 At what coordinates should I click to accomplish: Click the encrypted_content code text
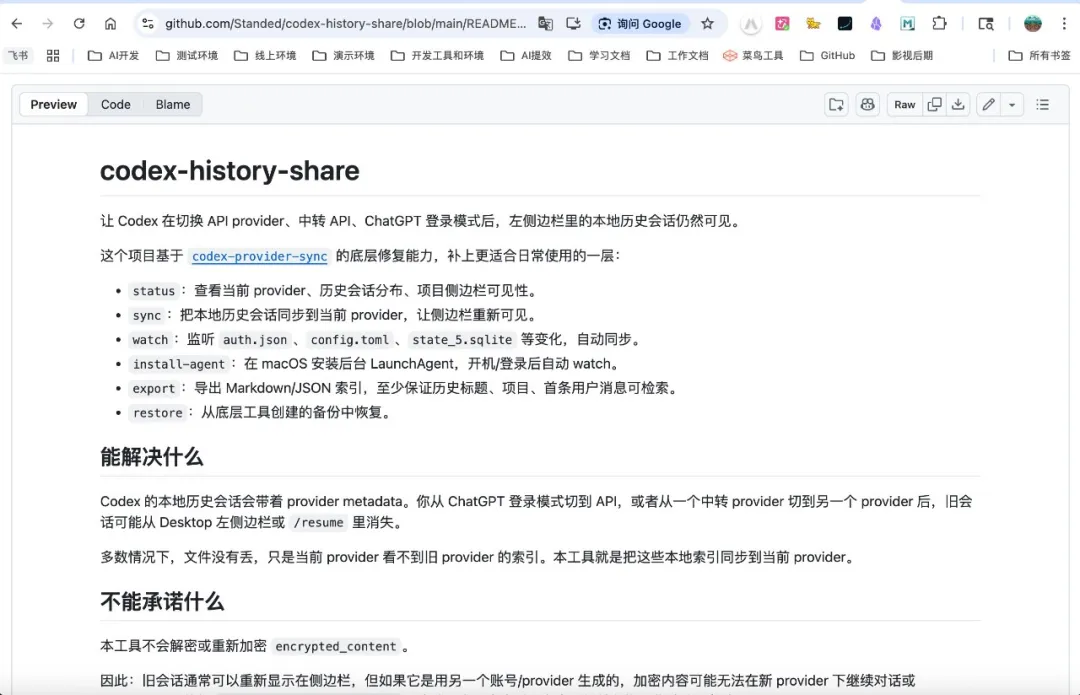[x=335, y=646]
